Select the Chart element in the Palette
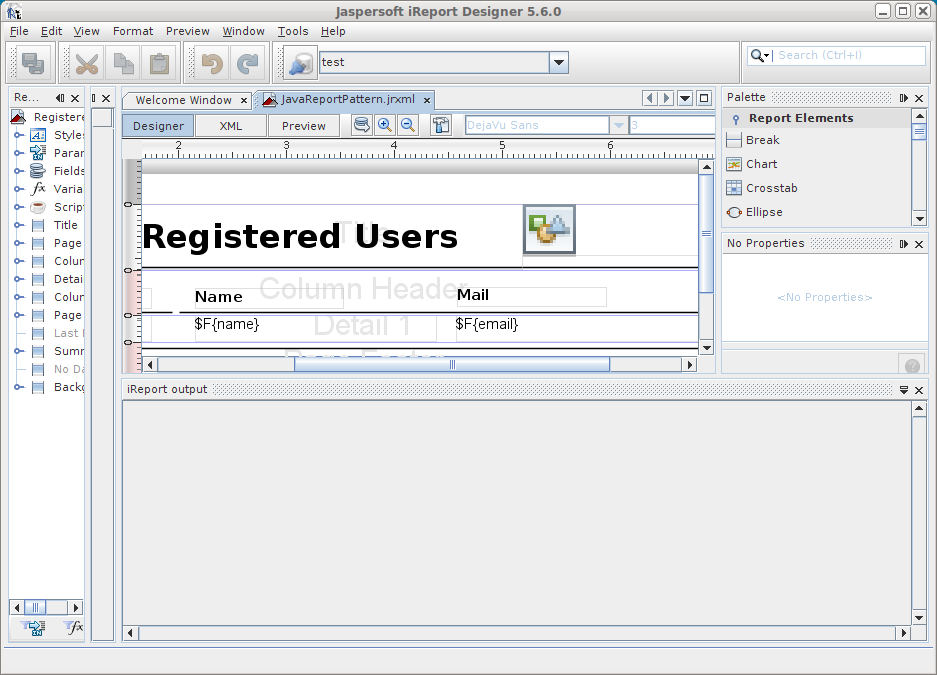This screenshot has width=937, height=675. [761, 164]
